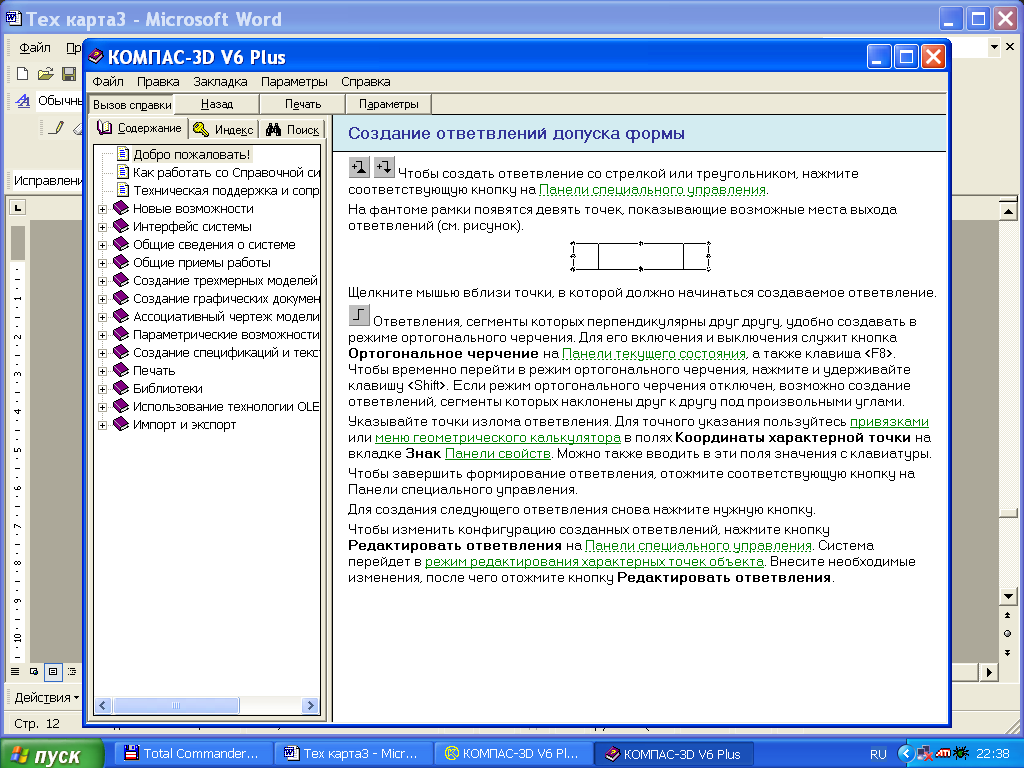Follow 'режим редактирования характерных точек объекта' link

[594, 562]
